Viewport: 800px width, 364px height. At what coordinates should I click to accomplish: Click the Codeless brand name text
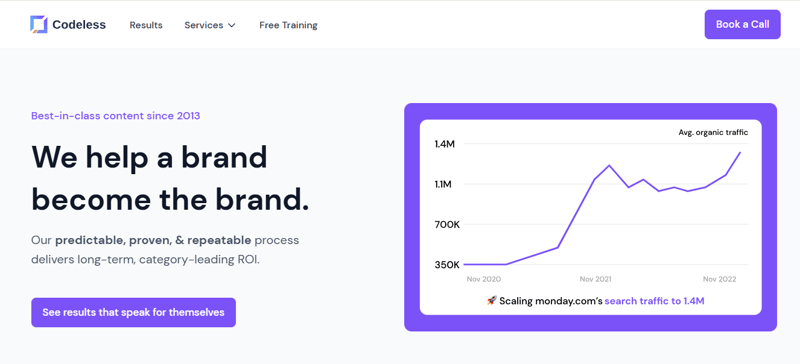pyautogui.click(x=79, y=25)
